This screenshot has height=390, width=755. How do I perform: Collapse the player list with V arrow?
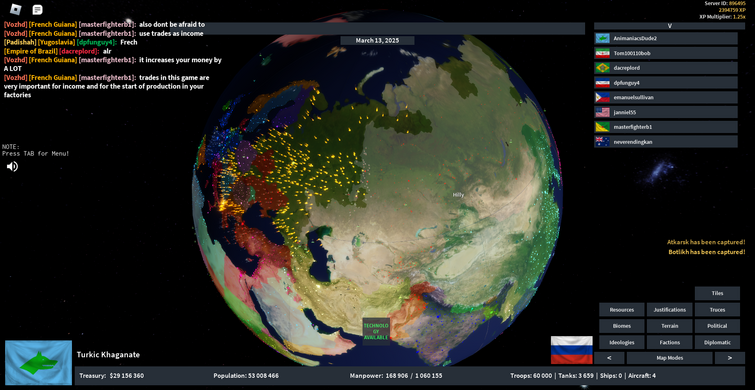pos(669,26)
